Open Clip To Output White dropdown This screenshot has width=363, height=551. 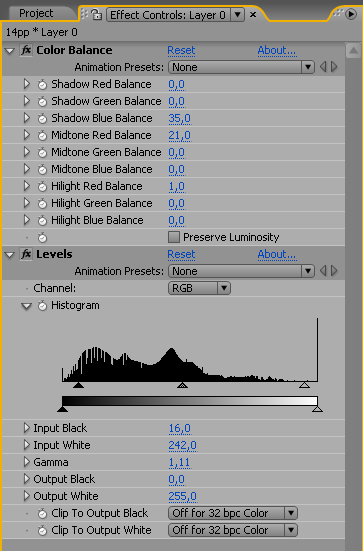point(233,530)
